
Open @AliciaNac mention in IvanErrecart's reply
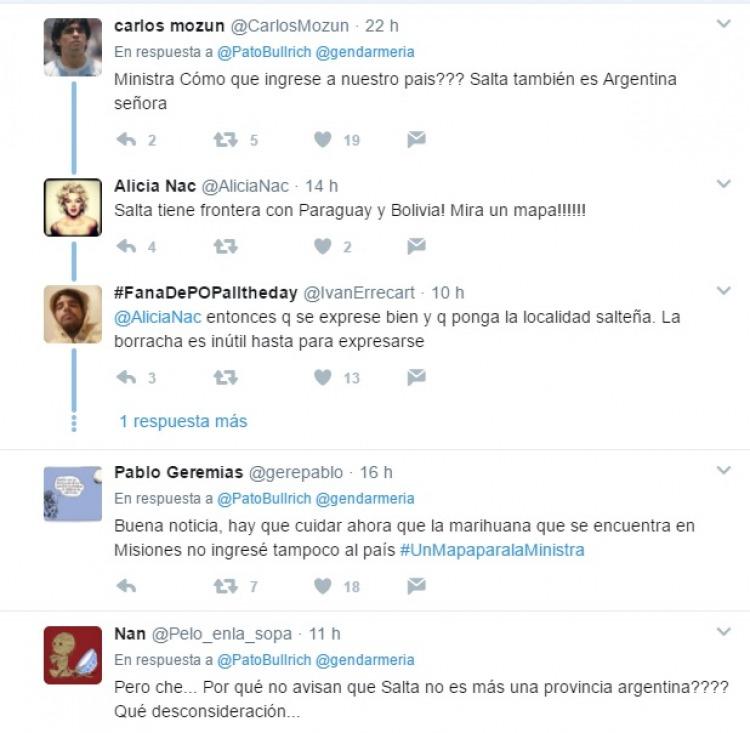pos(157,317)
